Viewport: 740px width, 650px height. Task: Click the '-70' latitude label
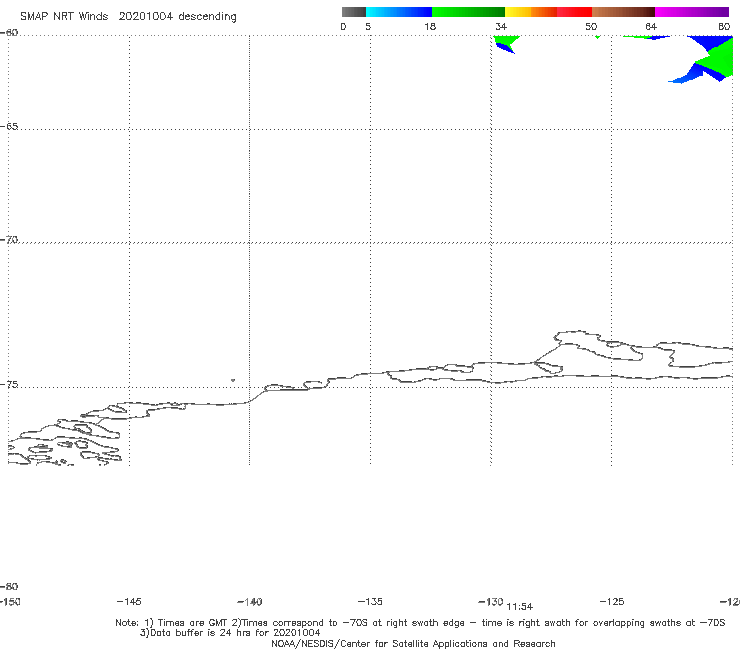pyautogui.click(x=9, y=240)
